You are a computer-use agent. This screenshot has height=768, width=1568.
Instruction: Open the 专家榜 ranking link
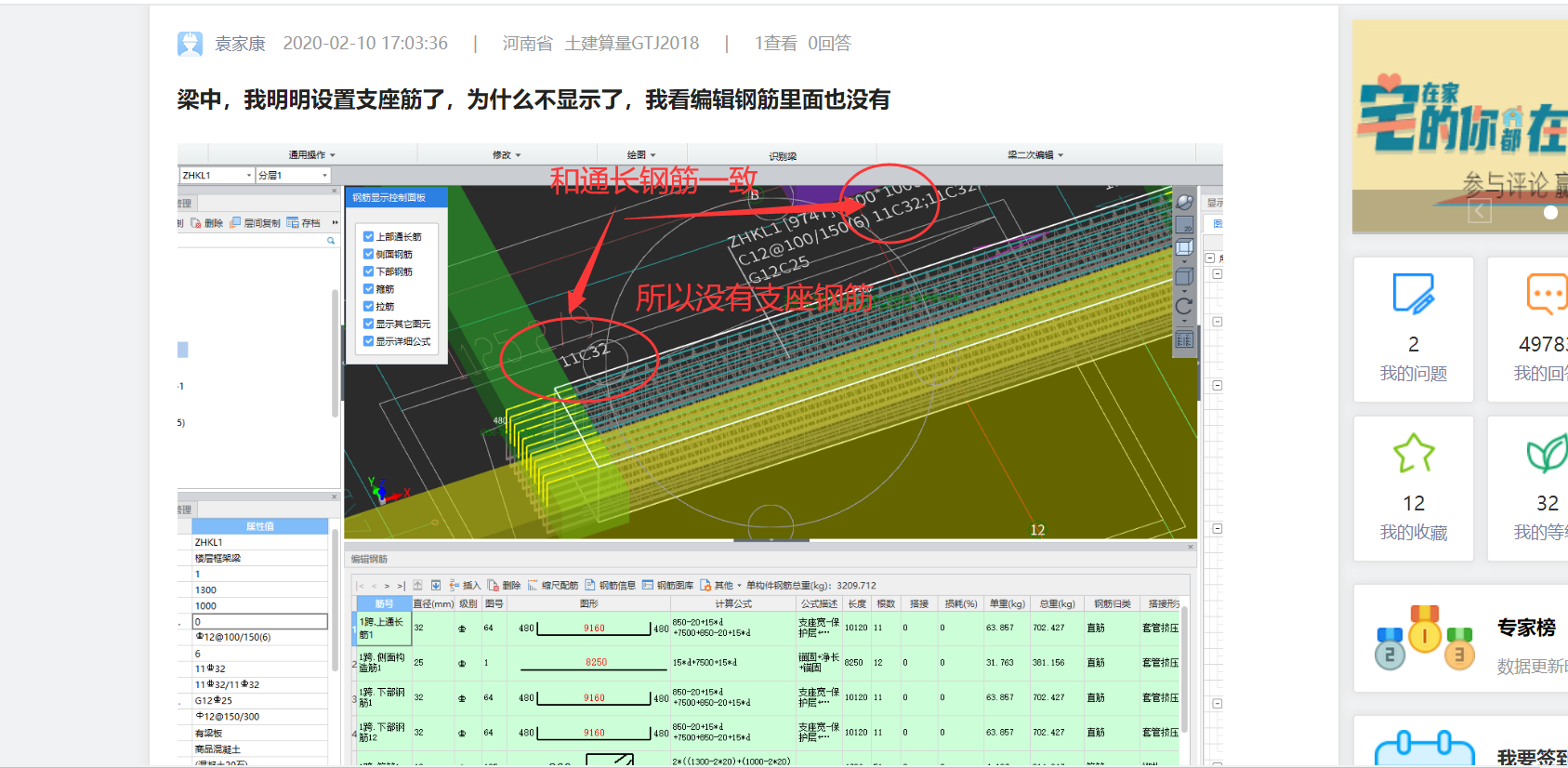click(1526, 628)
